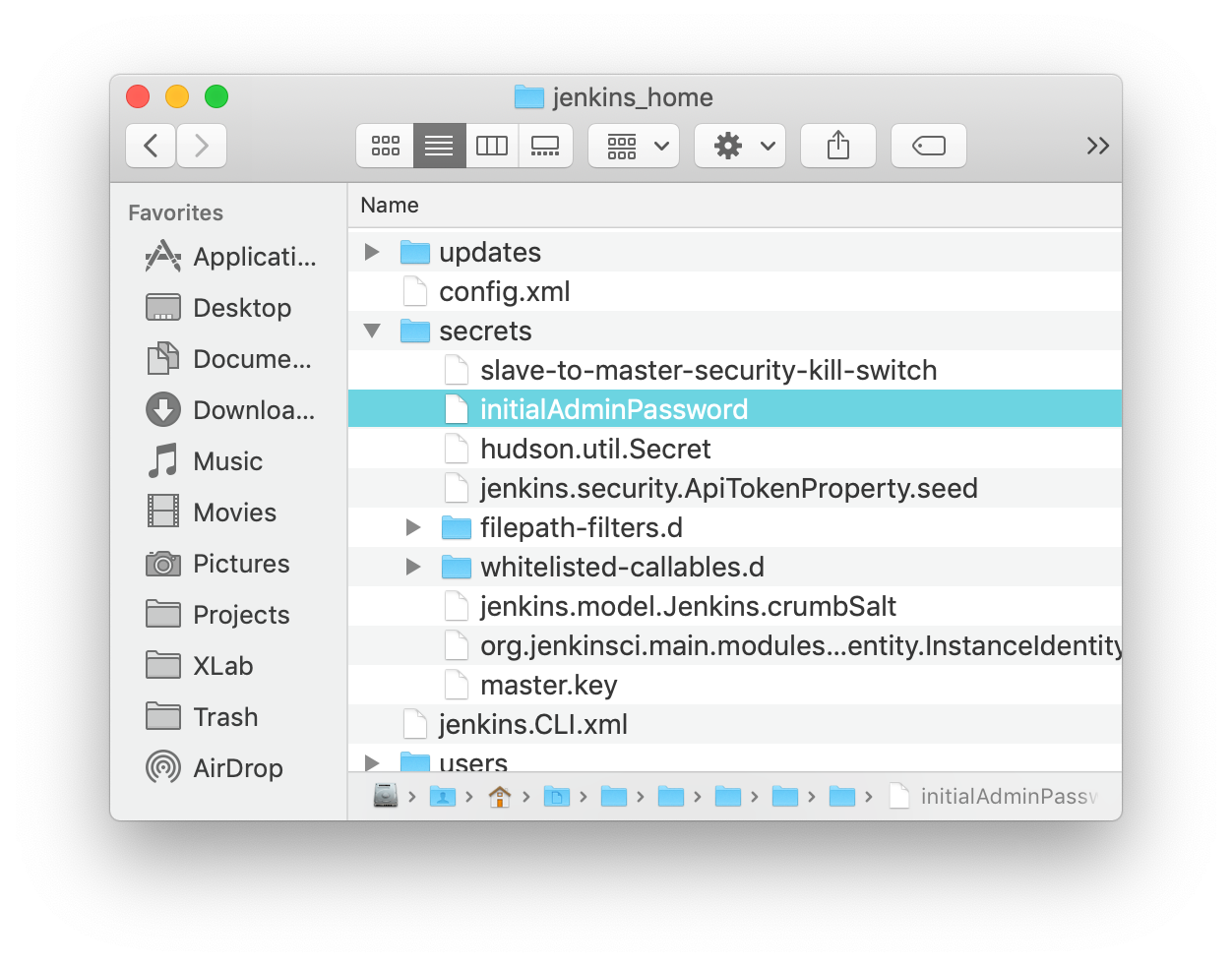The width and height of the screenshot is (1232, 966).
Task: Open Trash in the sidebar
Action: 202,717
